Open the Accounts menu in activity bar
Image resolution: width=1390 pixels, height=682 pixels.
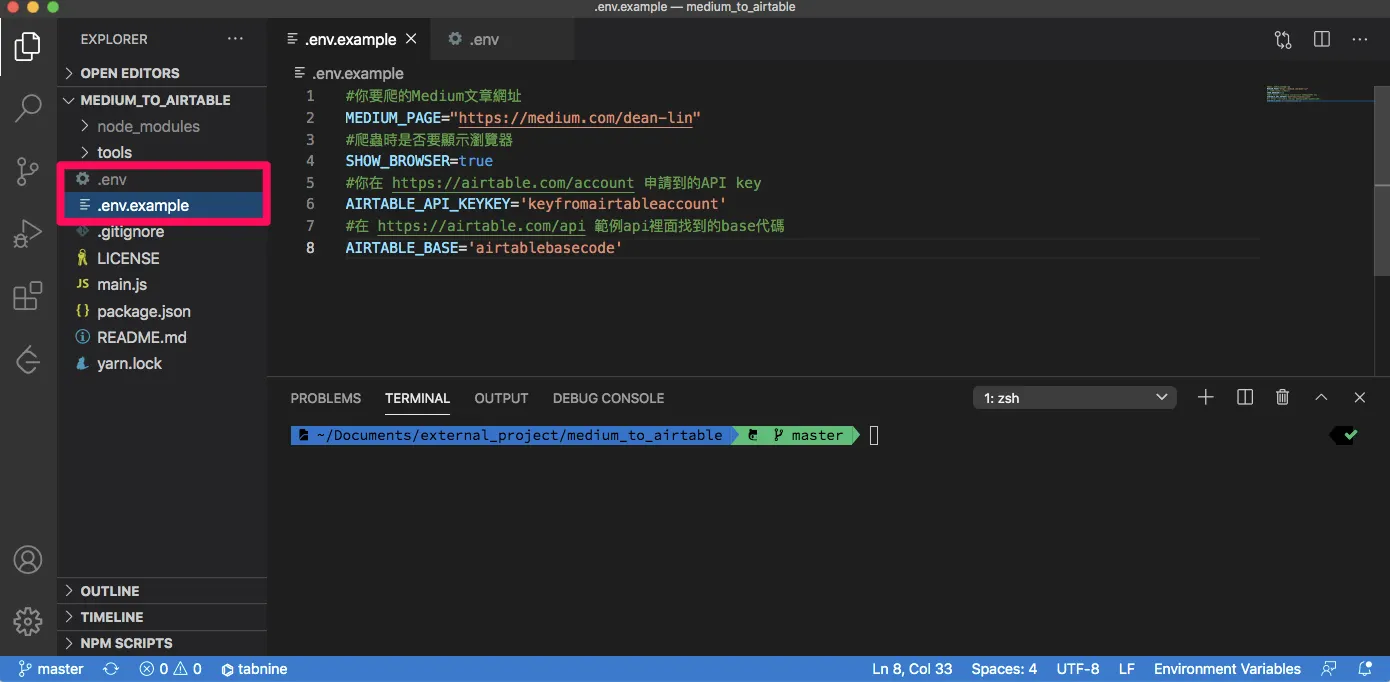(x=28, y=559)
